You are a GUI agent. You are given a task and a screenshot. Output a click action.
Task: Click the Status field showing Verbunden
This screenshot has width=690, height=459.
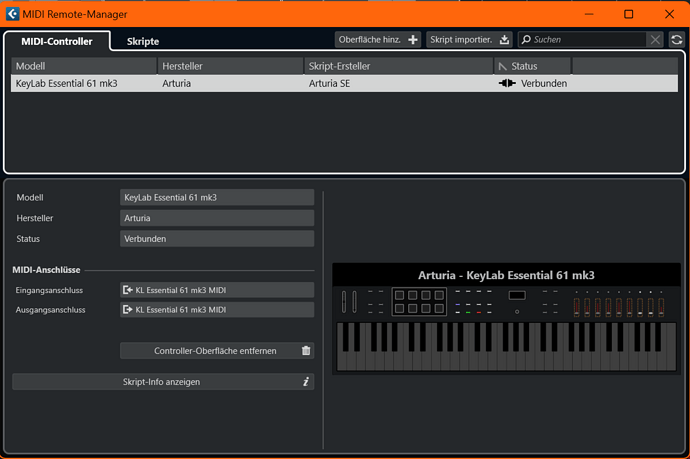[217, 239]
